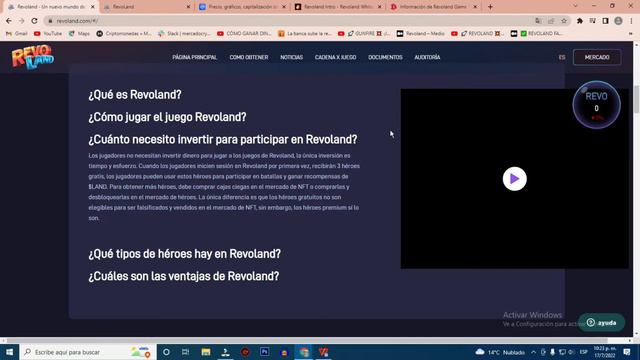
Task: Click the browser forward arrow
Action: [22, 21]
